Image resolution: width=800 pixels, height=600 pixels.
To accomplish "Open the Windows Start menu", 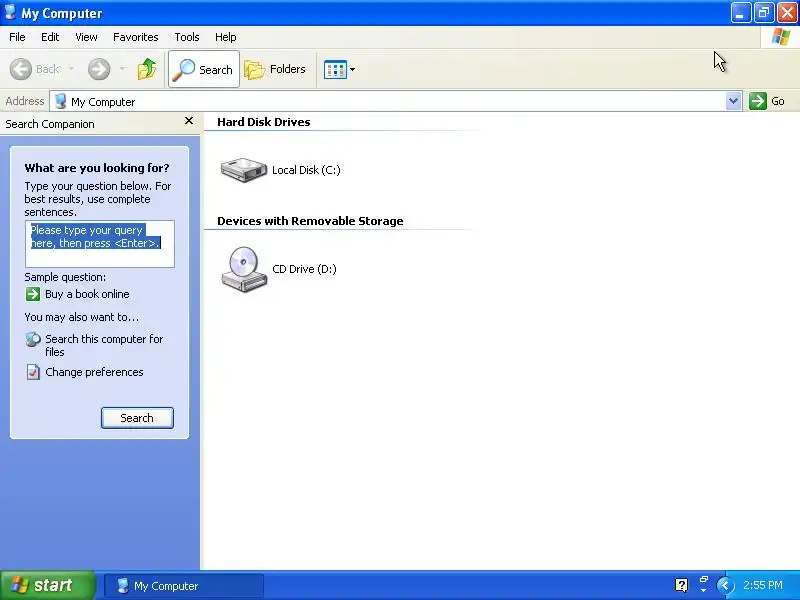I will click(47, 585).
